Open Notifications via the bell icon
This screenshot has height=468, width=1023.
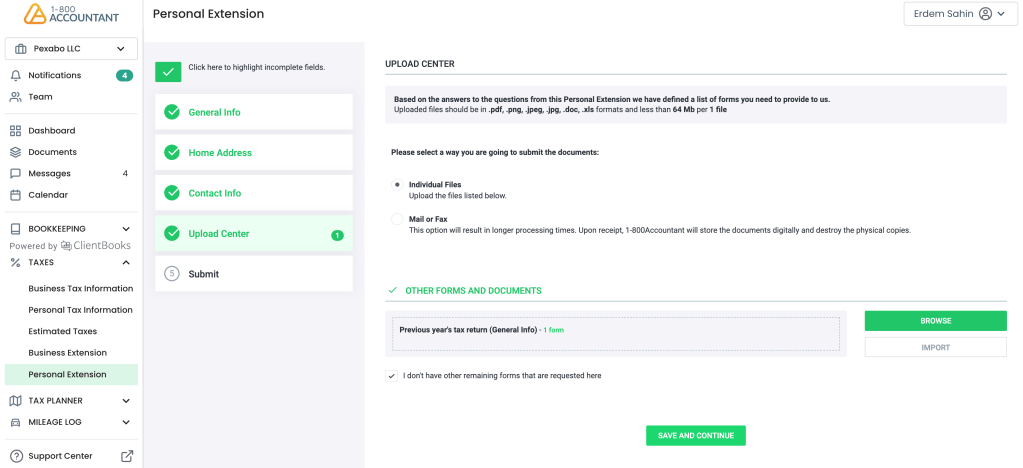[16, 76]
